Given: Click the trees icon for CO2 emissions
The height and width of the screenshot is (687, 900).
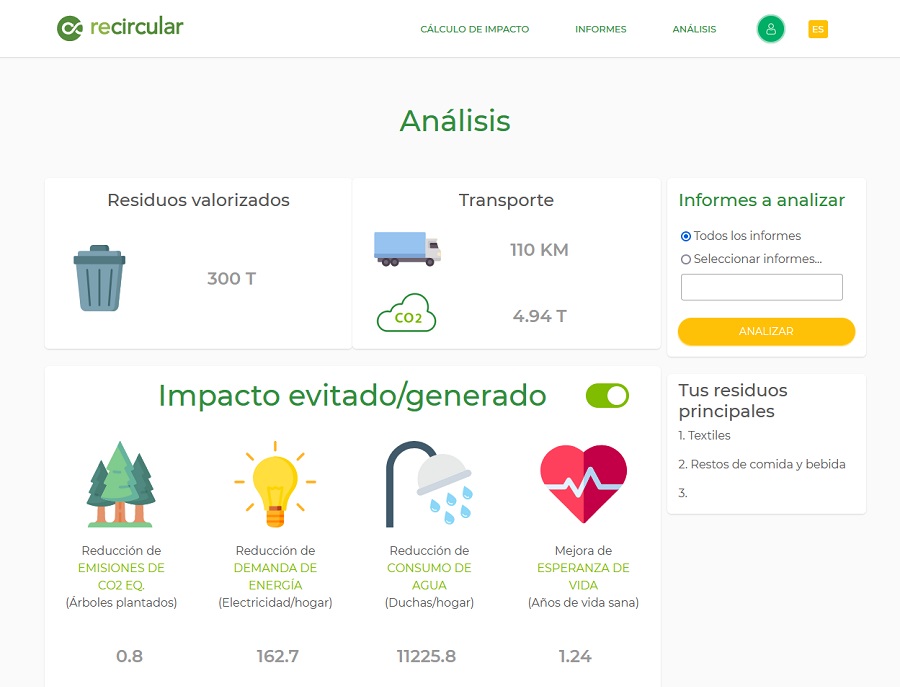Looking at the screenshot, I should [x=121, y=484].
